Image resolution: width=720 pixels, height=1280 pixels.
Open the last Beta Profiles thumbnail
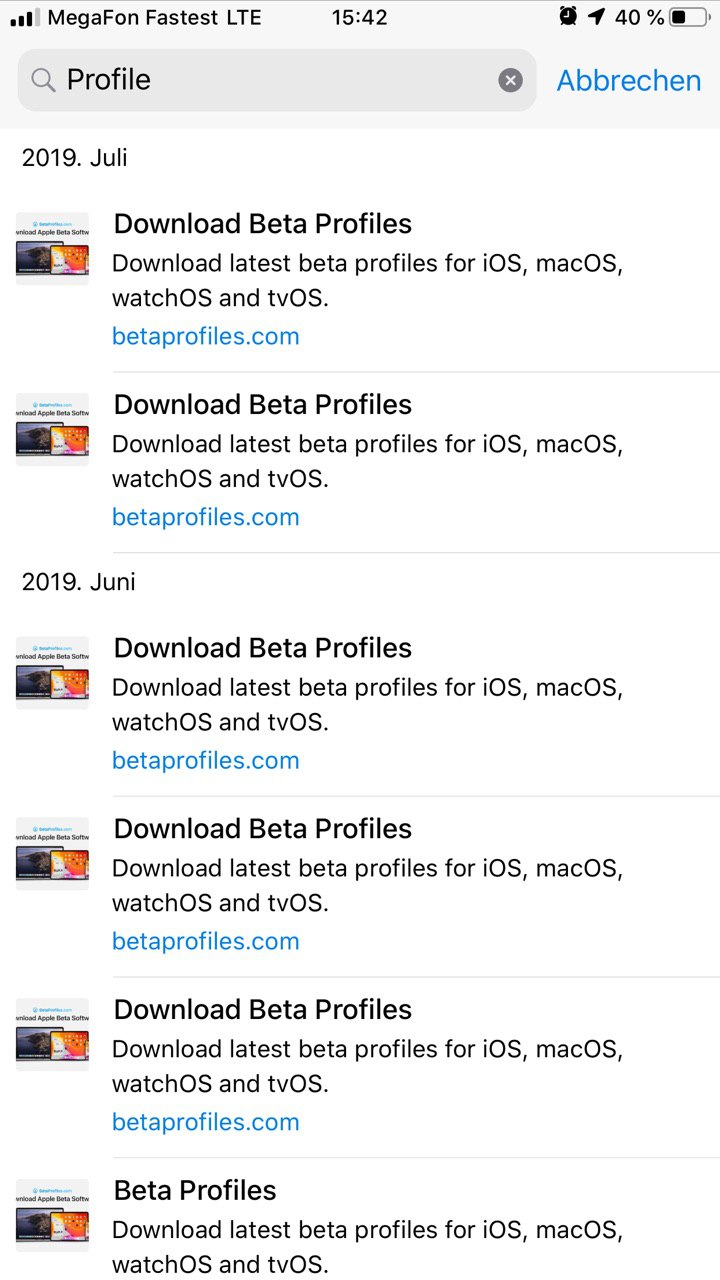[x=52, y=1215]
